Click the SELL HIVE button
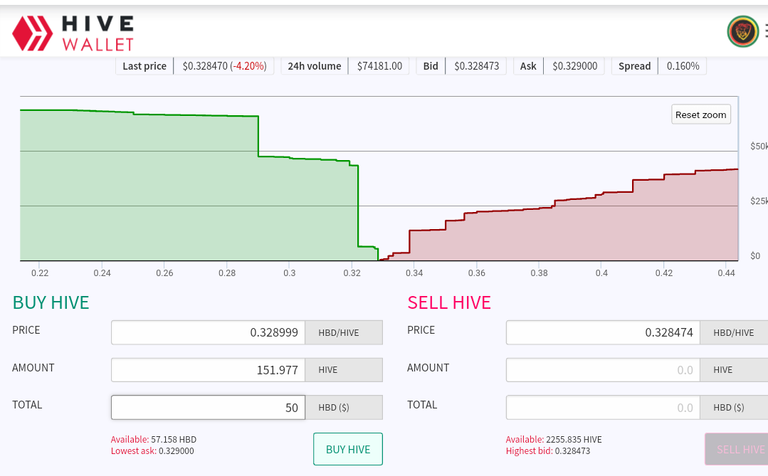This screenshot has width=768, height=476. coord(737,449)
